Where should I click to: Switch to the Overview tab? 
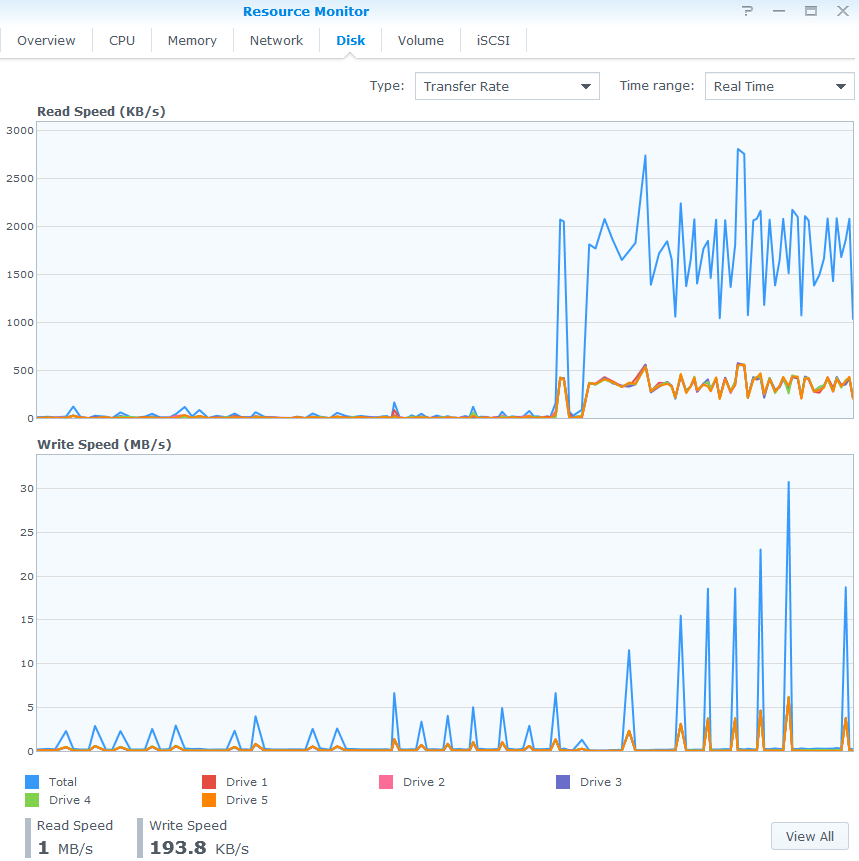click(46, 41)
